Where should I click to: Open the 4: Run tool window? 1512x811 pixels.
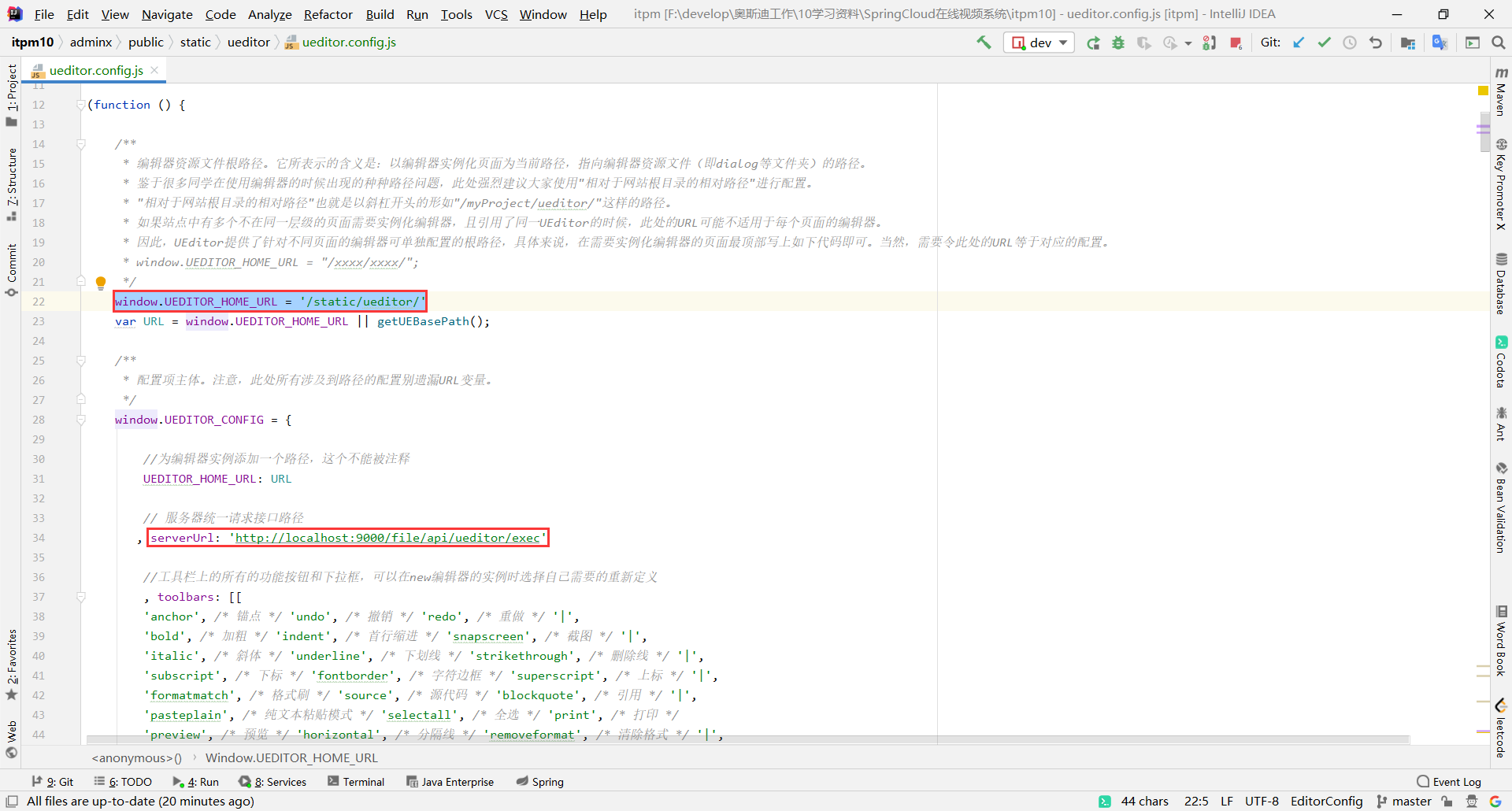pyautogui.click(x=195, y=782)
